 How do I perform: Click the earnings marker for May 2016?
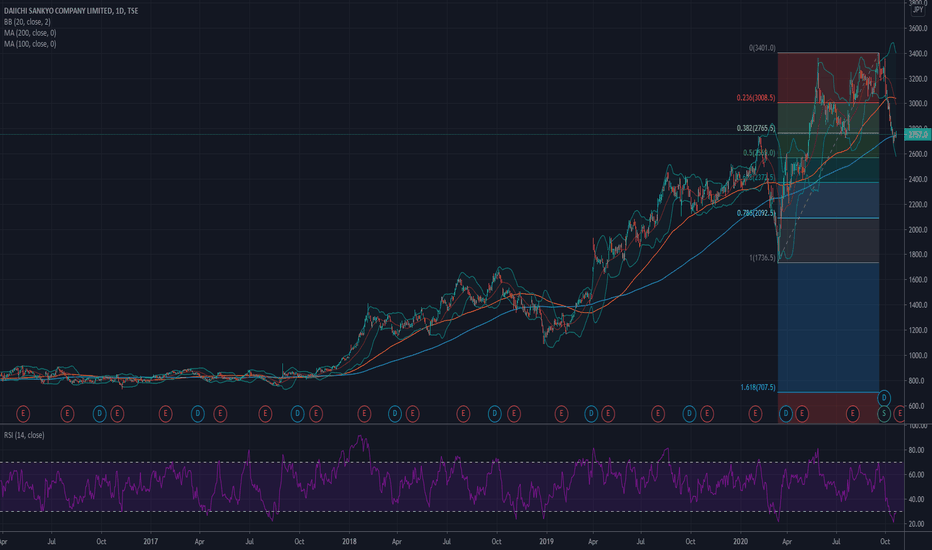(x=23, y=413)
